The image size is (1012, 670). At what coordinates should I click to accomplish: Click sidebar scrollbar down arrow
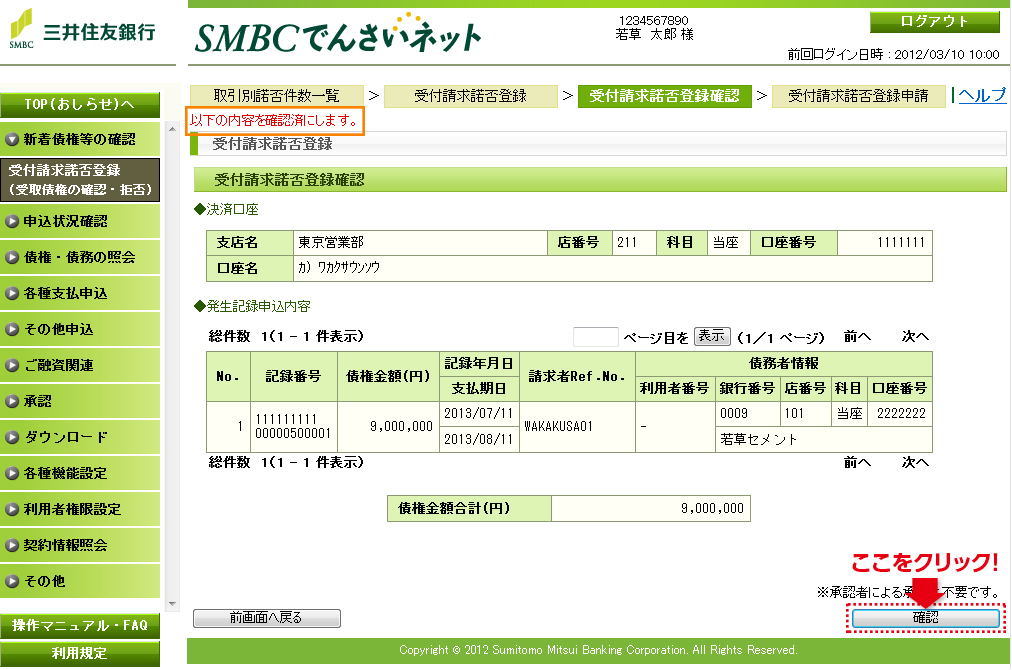(172, 604)
